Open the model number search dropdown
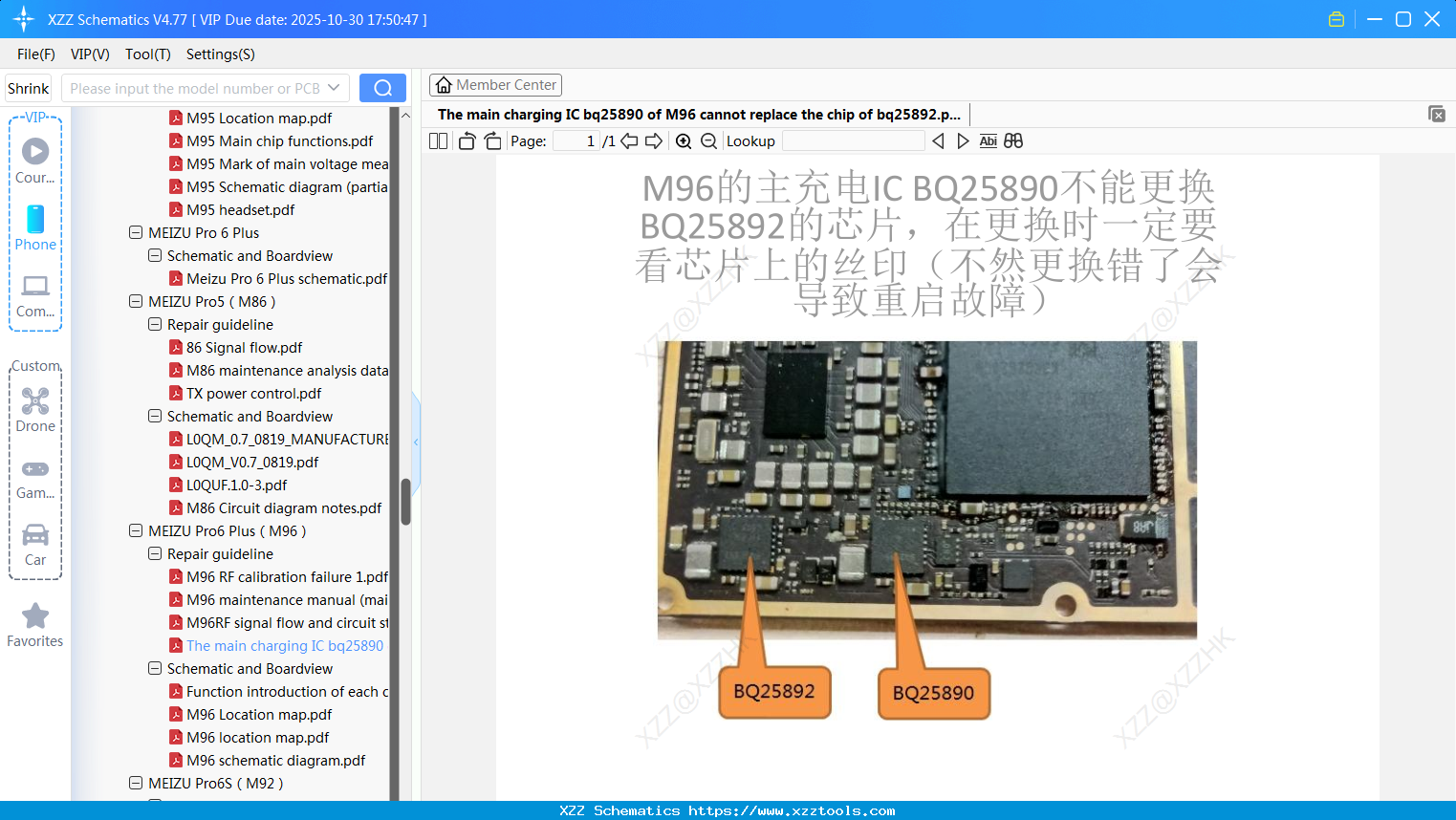 pyautogui.click(x=337, y=87)
